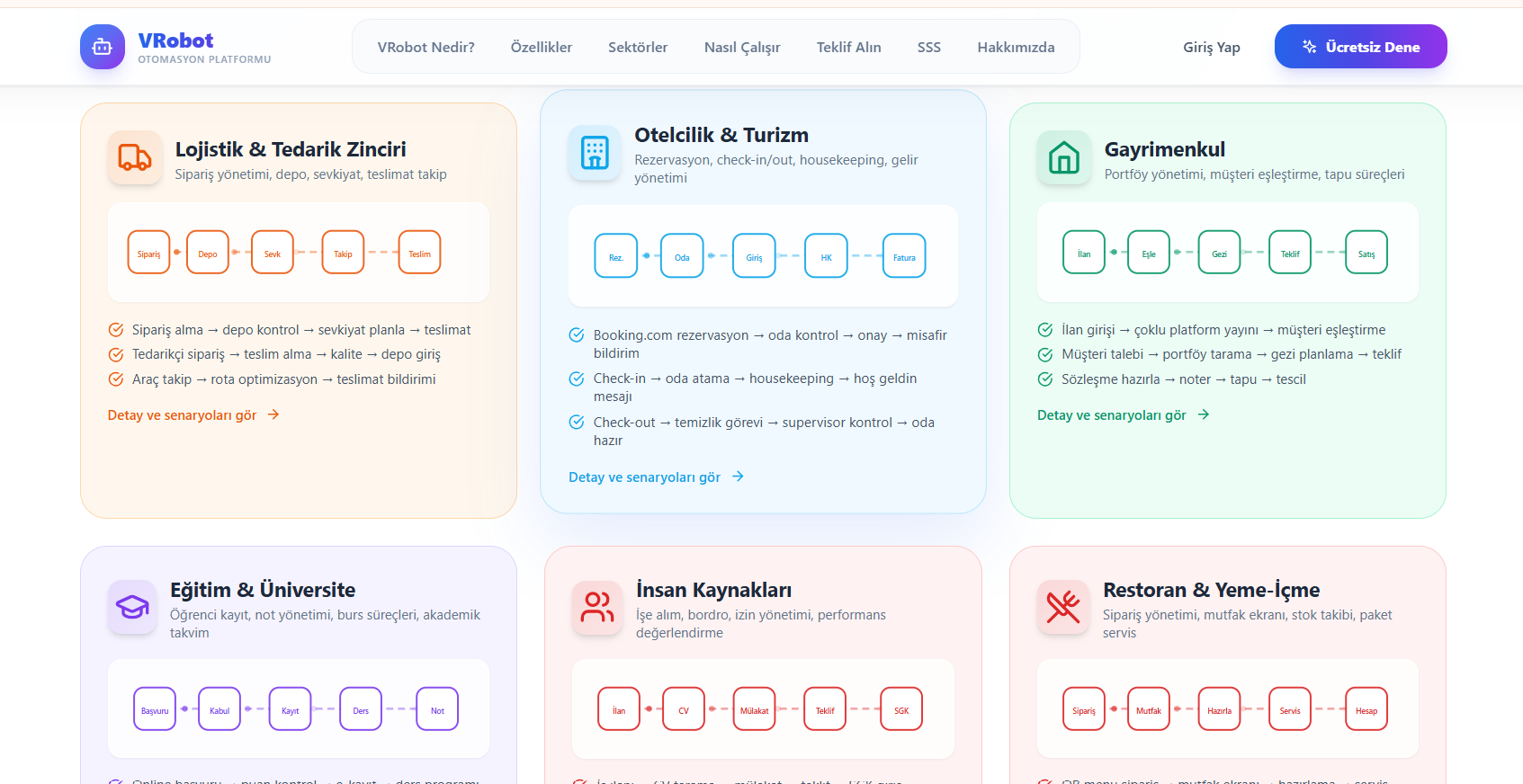Click the VRobot robot logo icon

(103, 47)
